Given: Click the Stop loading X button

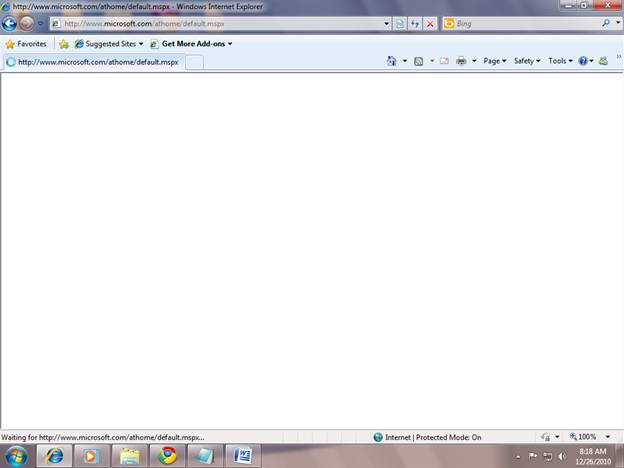Looking at the screenshot, I should point(430,23).
